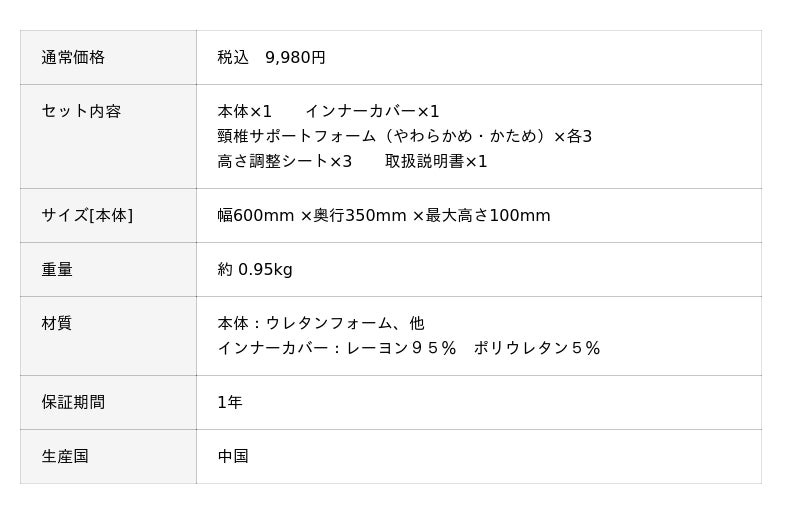The image size is (800, 514).
Task: Click the 最大高さ100mm text
Action: (x=488, y=215)
